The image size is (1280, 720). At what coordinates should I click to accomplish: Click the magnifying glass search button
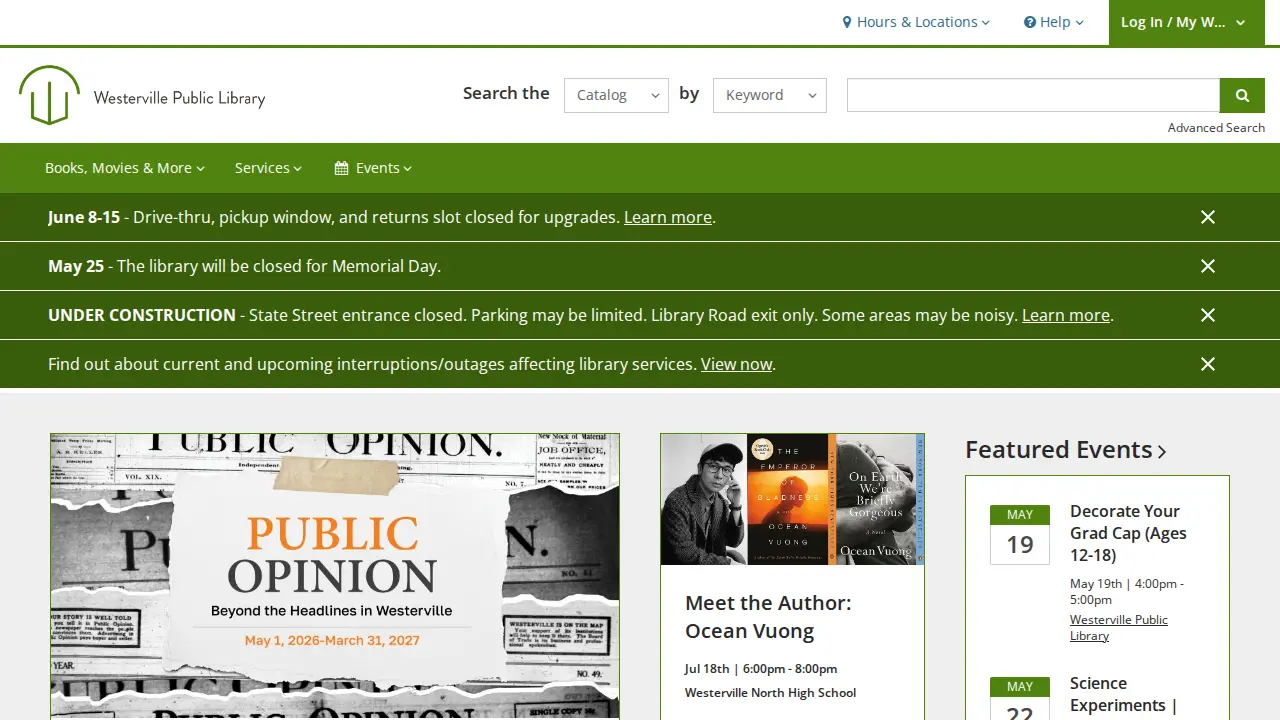pyautogui.click(x=1242, y=95)
